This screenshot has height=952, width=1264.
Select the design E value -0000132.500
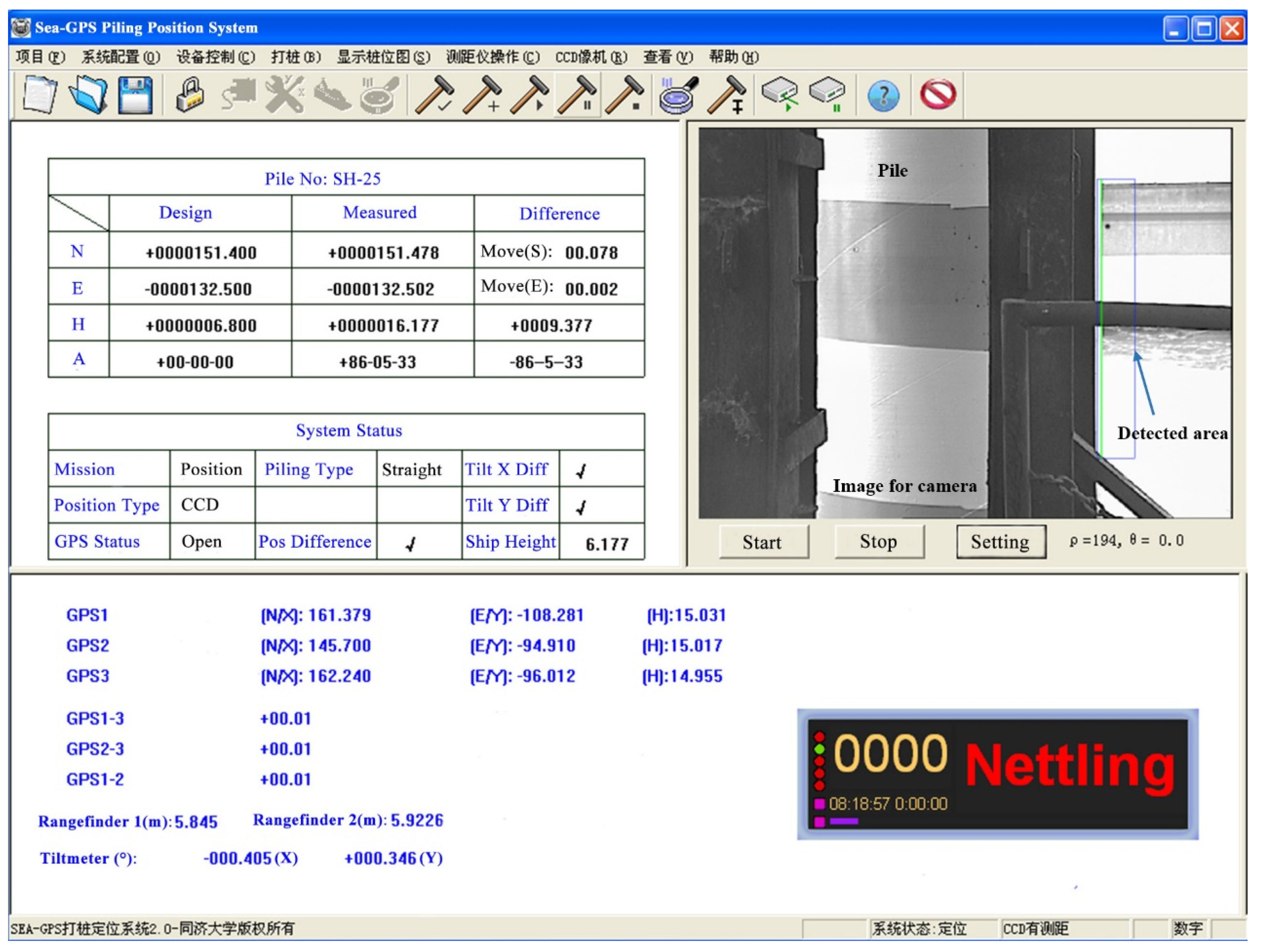pyautogui.click(x=198, y=289)
